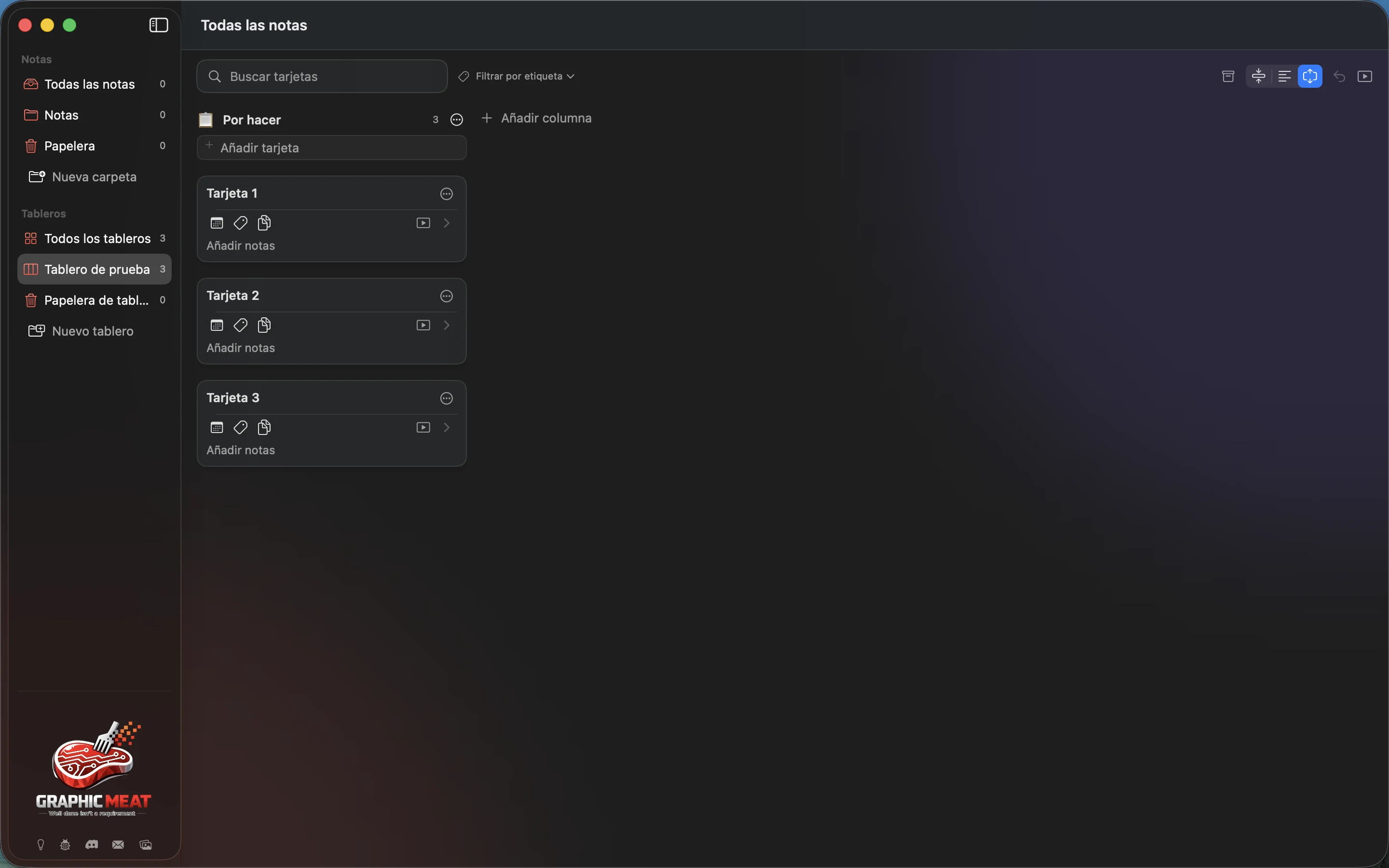
Task: Expand Tarjeta 3 with its chevron arrow
Action: point(447,428)
